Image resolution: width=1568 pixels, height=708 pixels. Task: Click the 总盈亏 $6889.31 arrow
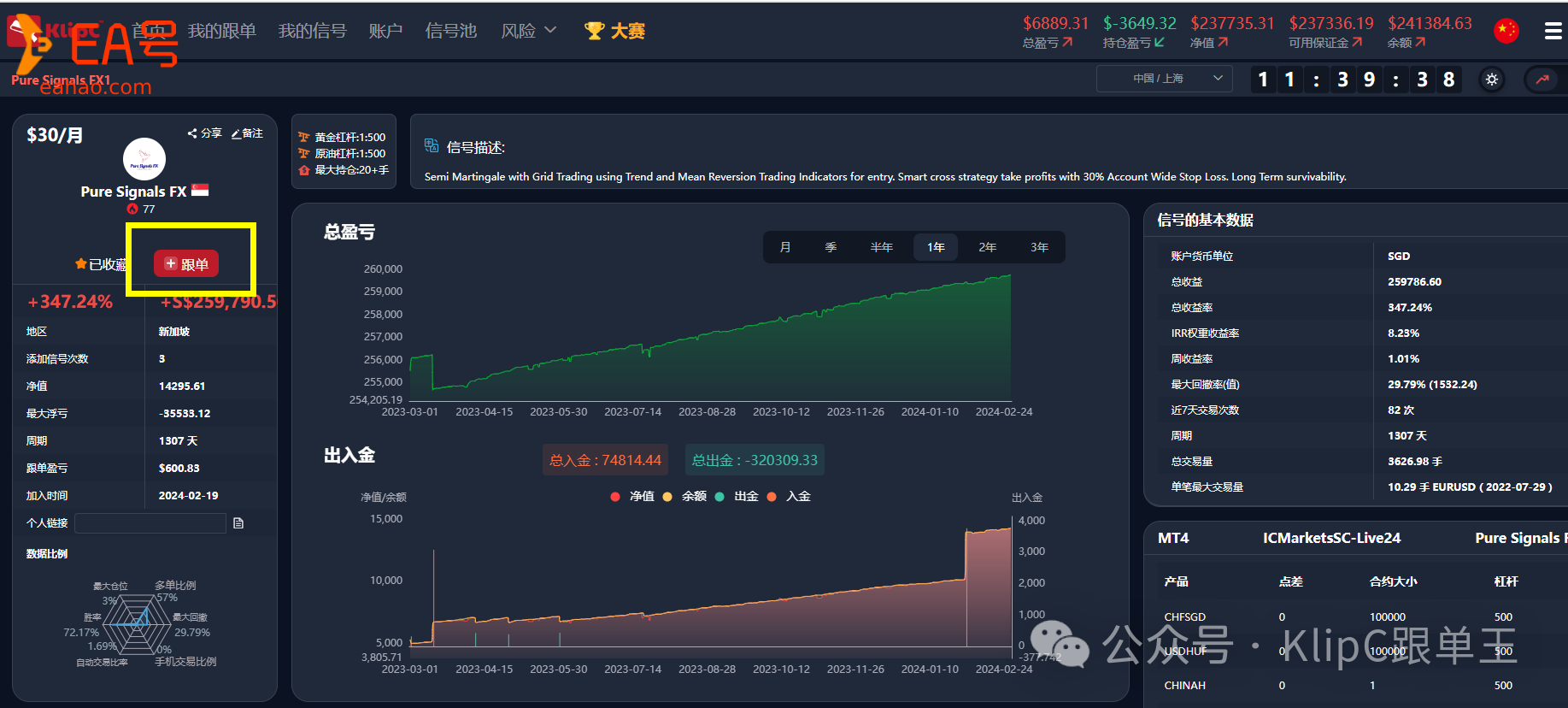coord(1067,42)
